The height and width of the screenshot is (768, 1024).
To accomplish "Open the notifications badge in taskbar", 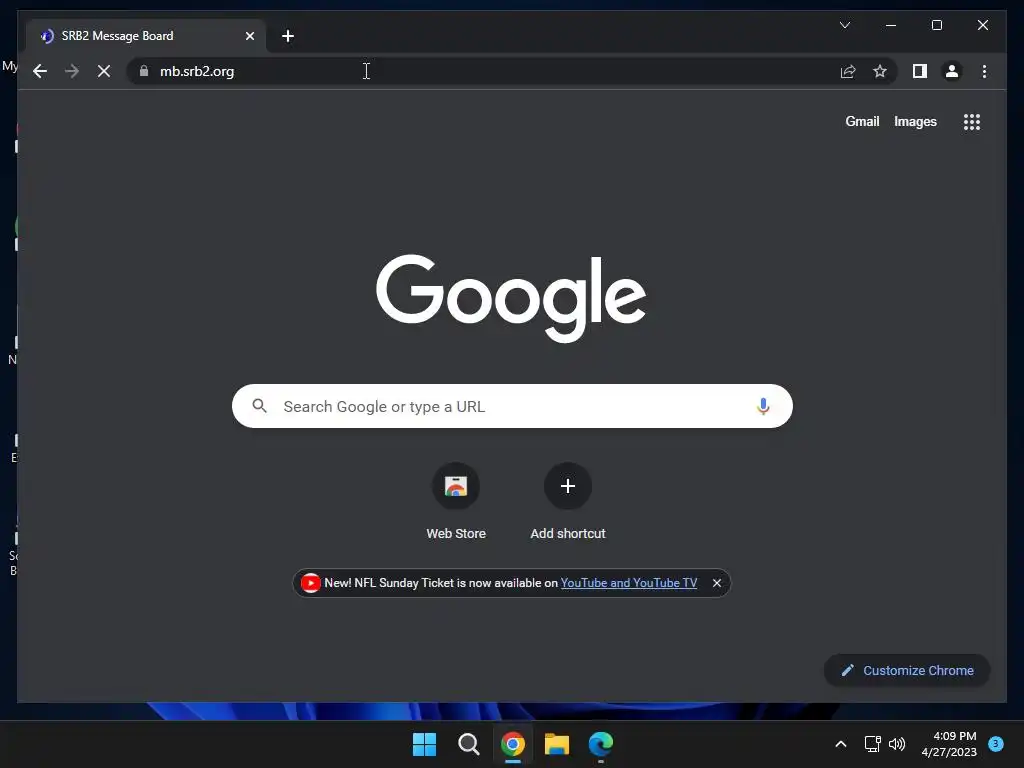I will [995, 744].
